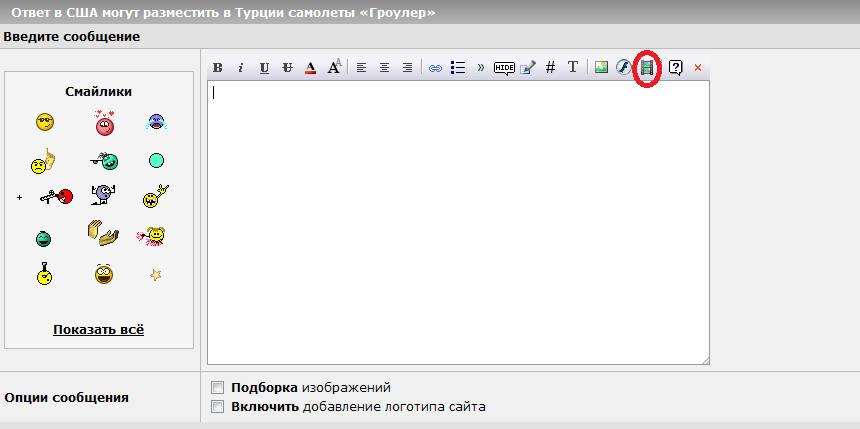Image resolution: width=860 pixels, height=429 pixels.
Task: Insert the green smiley with gun
Action: pyautogui.click(x=104, y=160)
